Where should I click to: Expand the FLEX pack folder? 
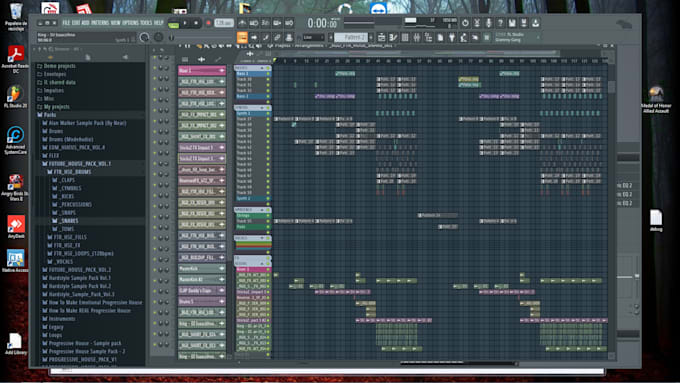(x=54, y=156)
